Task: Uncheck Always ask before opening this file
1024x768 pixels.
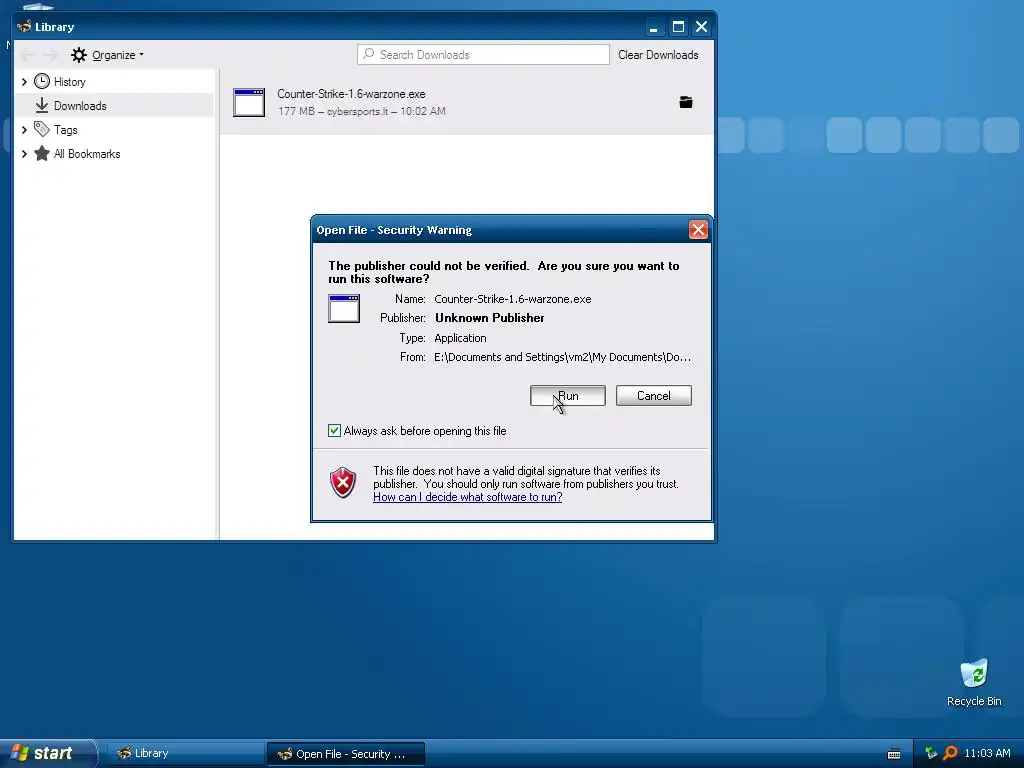Action: [334, 430]
